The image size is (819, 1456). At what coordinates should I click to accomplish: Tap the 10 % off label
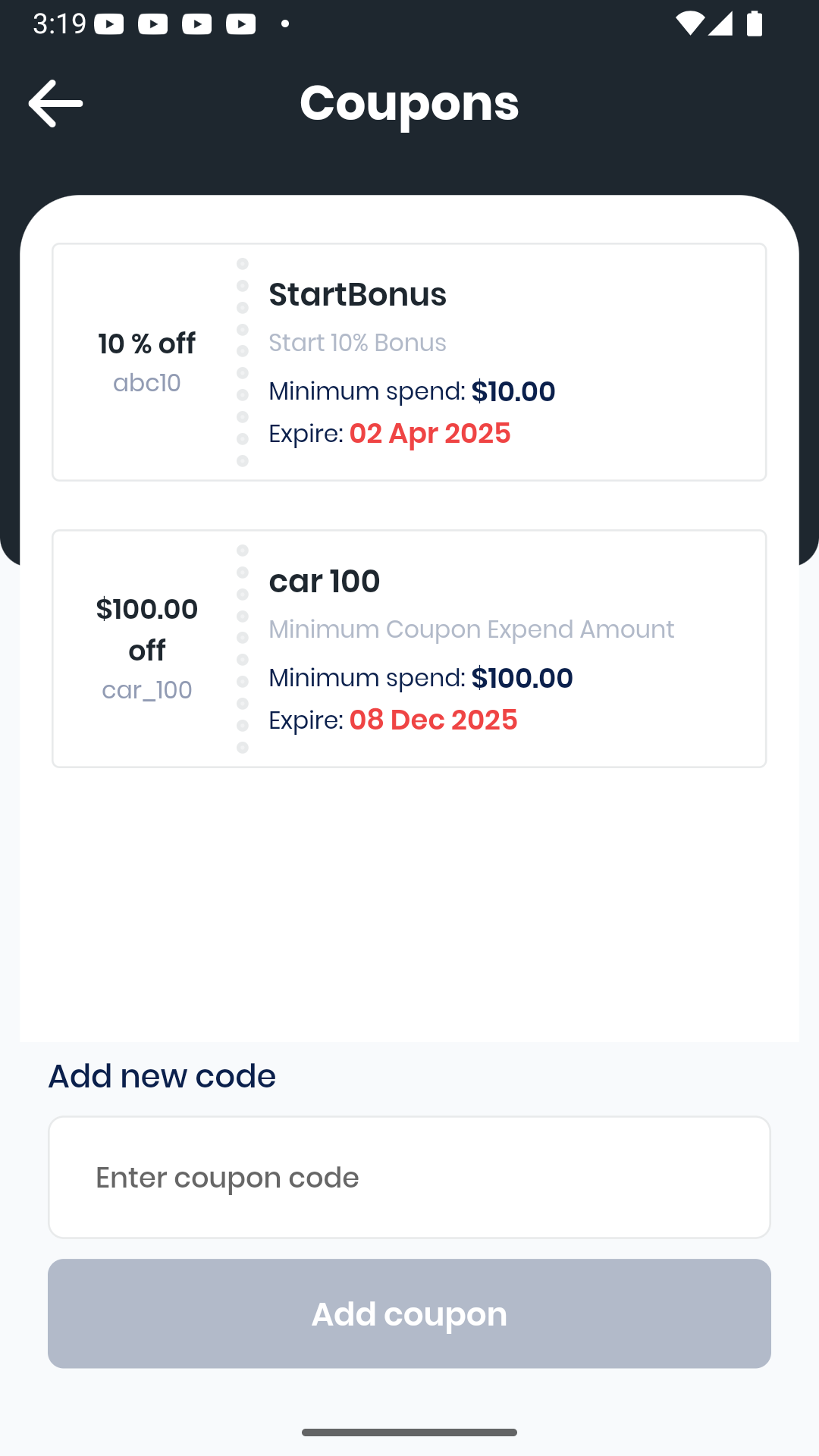tap(147, 344)
